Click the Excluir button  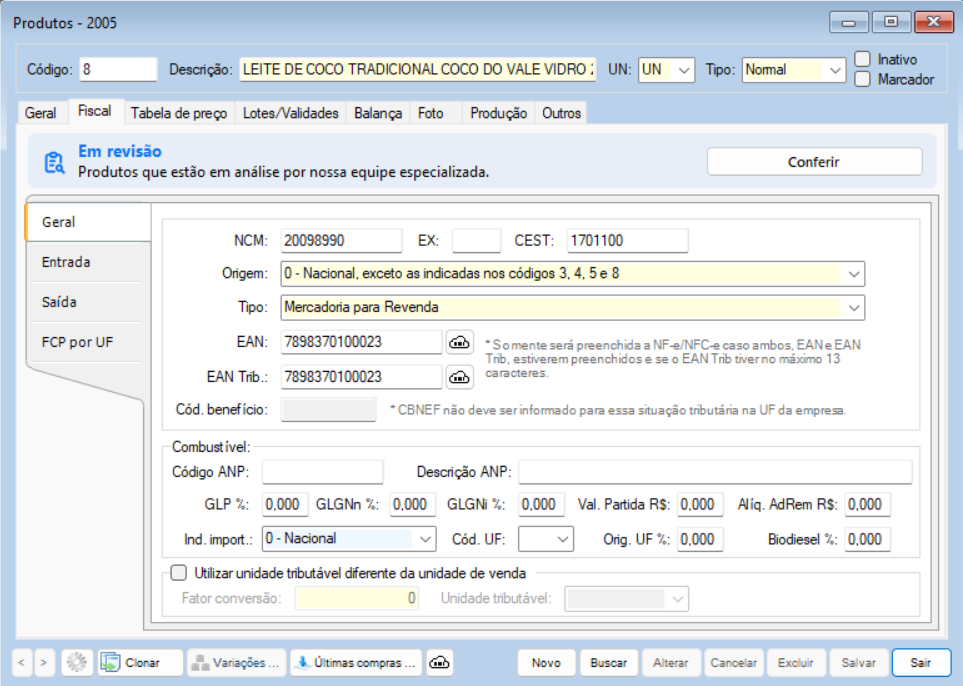[796, 663]
